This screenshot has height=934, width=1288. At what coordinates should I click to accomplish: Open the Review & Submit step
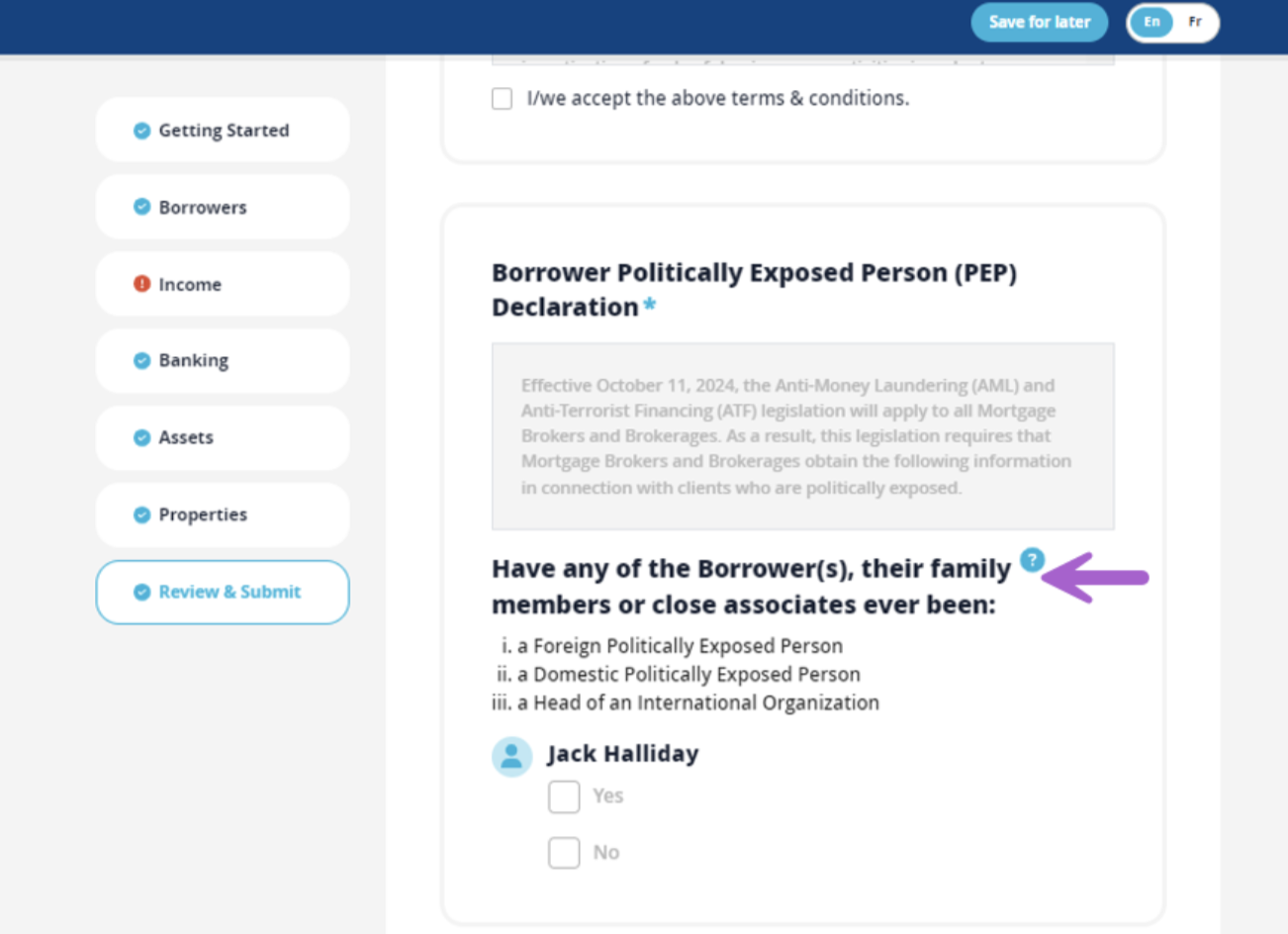223,592
